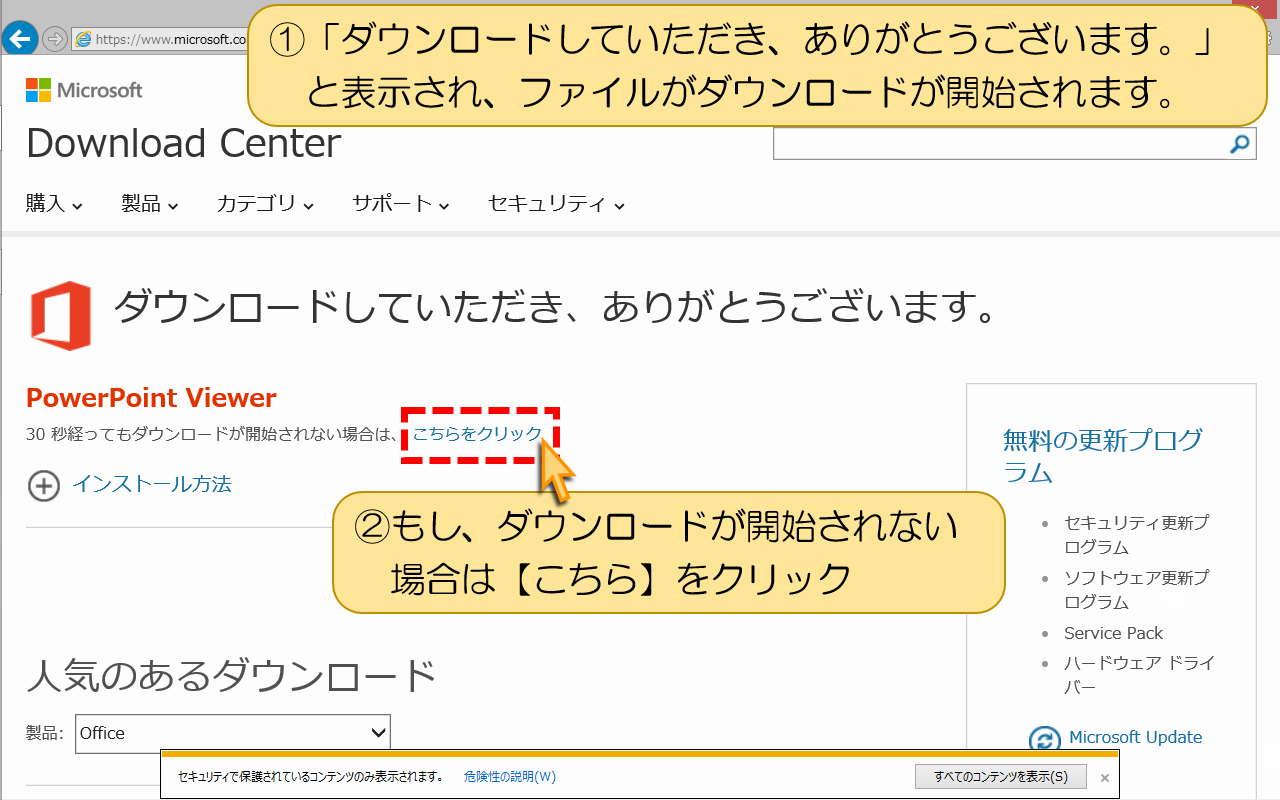Open 無料の更新プログラム link

pyautogui.click(x=1103, y=455)
